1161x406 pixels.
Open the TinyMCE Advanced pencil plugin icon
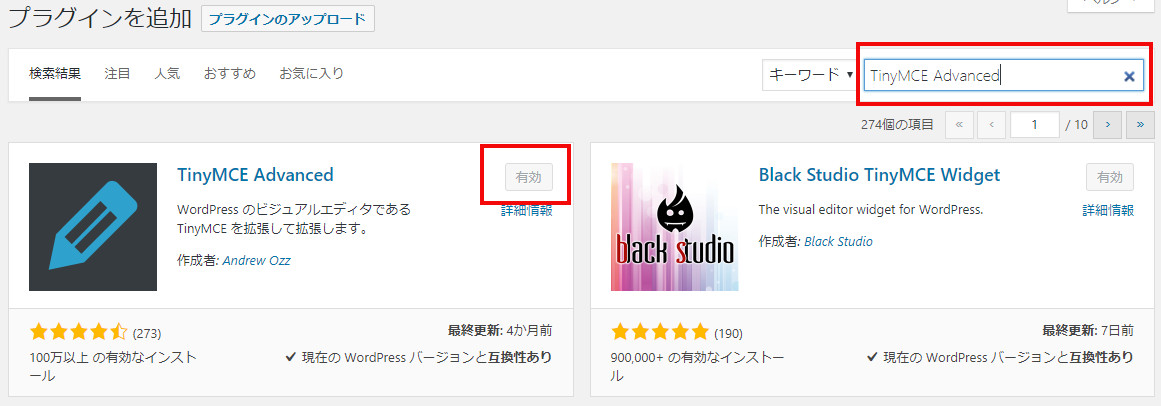pyautogui.click(x=93, y=227)
